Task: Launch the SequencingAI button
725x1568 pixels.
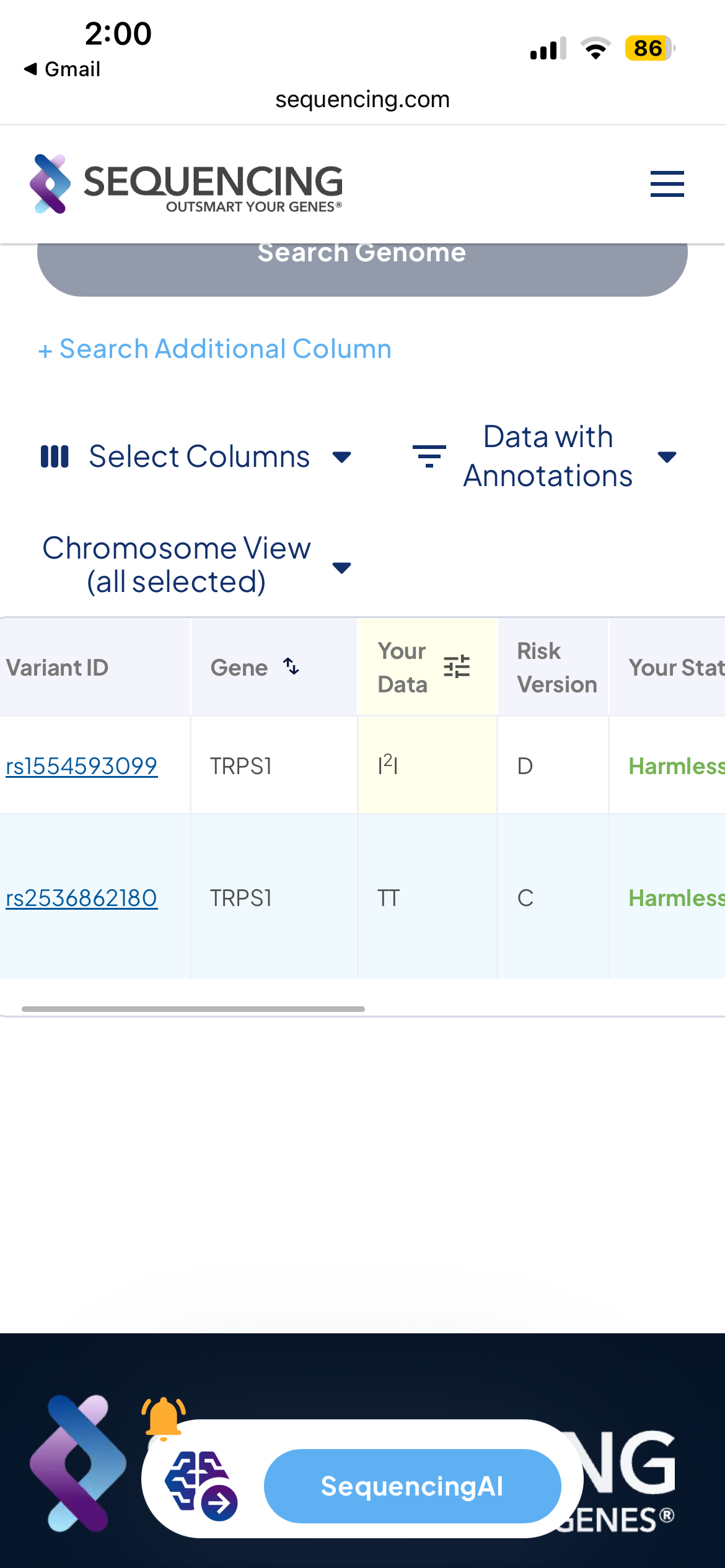Action: (x=412, y=1486)
